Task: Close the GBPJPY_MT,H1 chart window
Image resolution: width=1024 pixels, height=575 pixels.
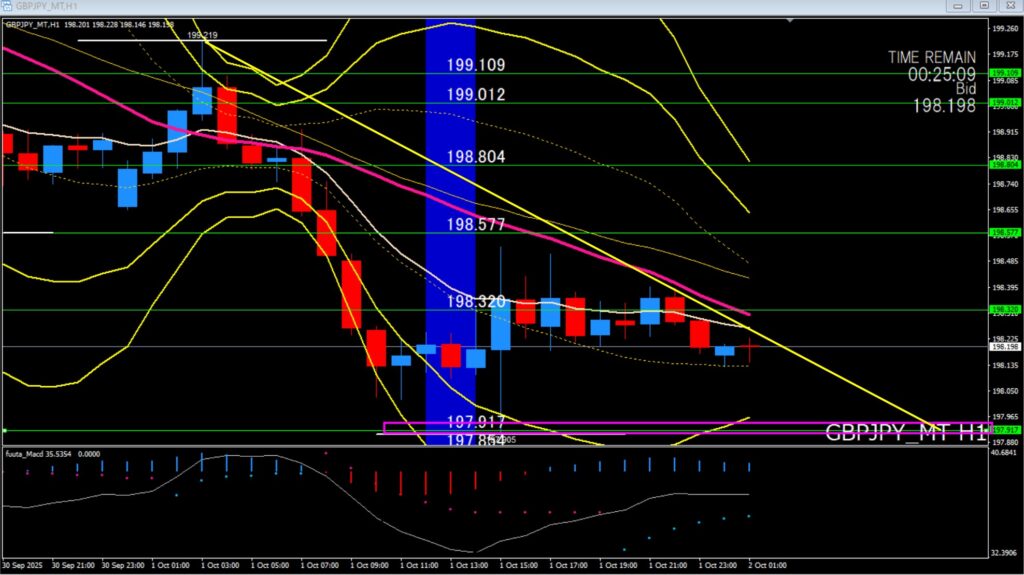Action: coord(1012,6)
